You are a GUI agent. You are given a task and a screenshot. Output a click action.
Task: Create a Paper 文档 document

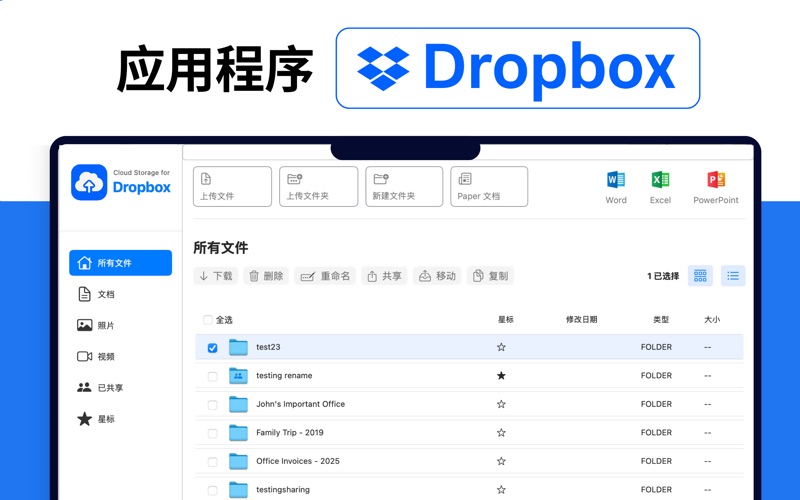coord(489,187)
